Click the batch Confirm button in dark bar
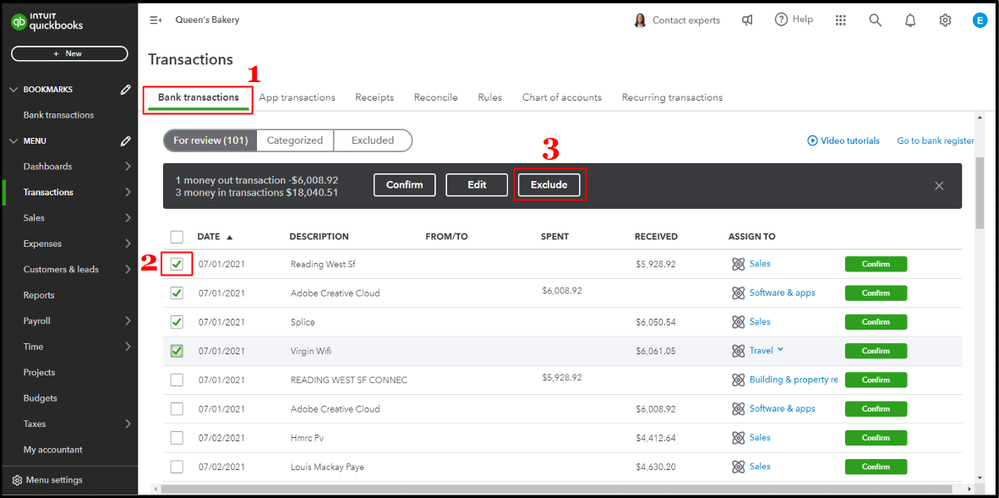999x498 pixels. (x=405, y=185)
